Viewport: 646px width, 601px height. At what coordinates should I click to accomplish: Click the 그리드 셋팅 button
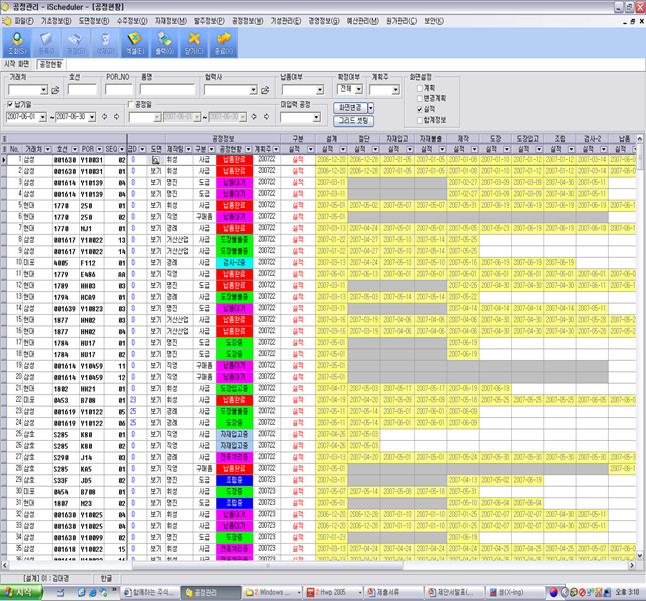353,121
